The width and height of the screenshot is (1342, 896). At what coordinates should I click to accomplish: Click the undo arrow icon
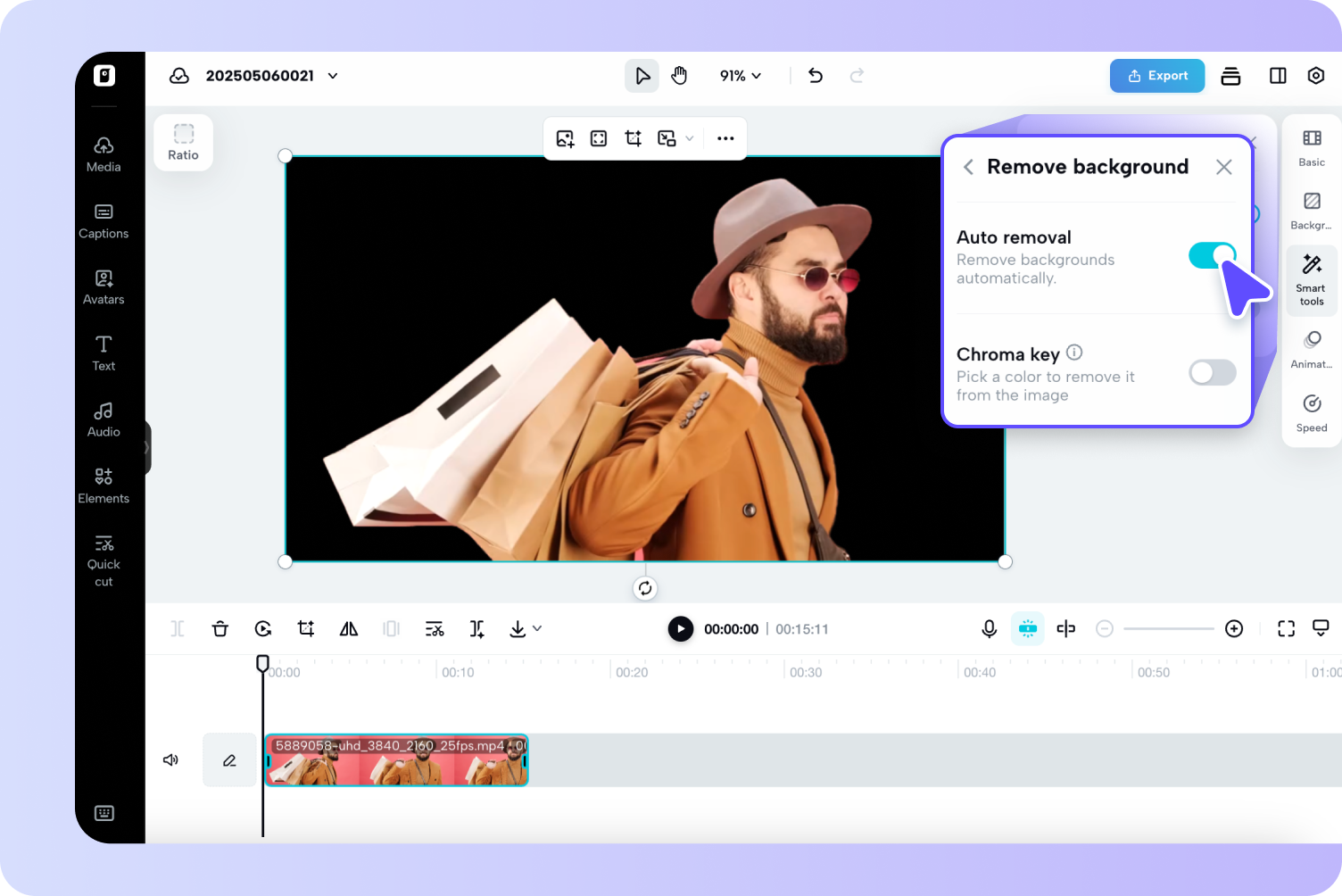[815, 76]
